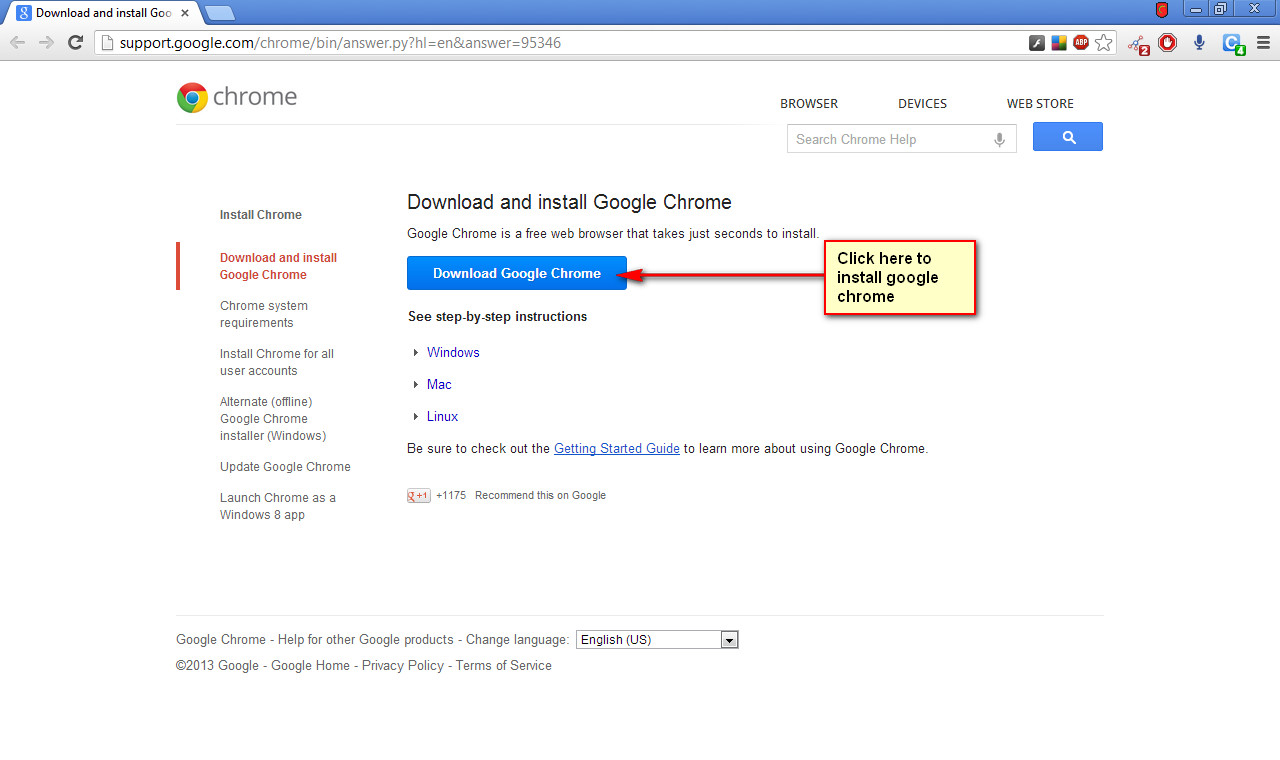Screen dimensions: 1280x760
Task: Reload the page with the refresh icon
Action: (x=75, y=42)
